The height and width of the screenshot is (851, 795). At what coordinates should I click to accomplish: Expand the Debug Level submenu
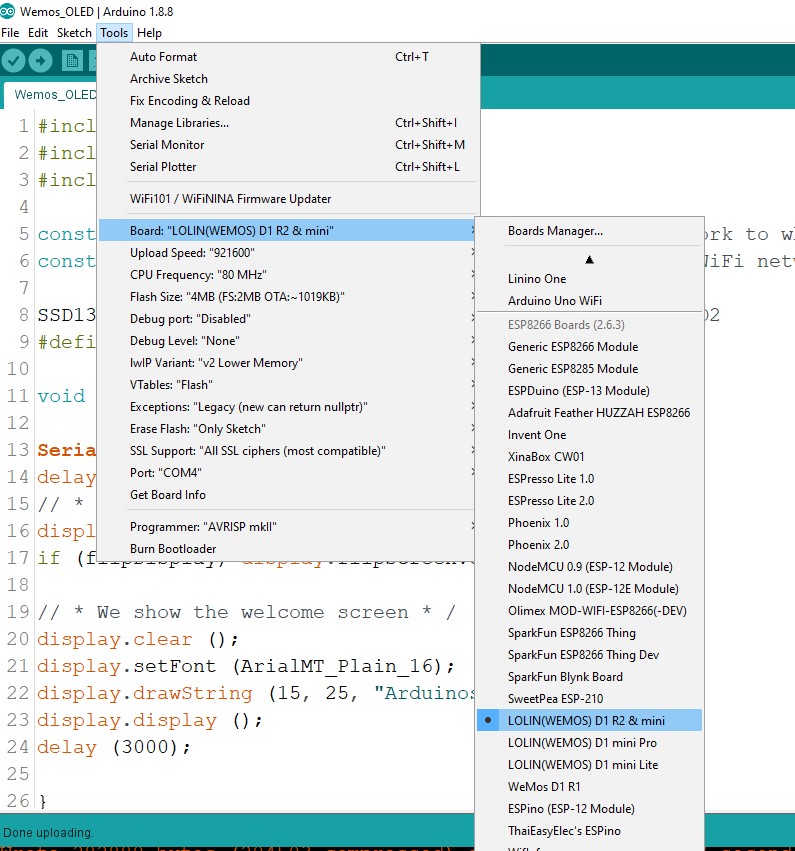(288, 341)
